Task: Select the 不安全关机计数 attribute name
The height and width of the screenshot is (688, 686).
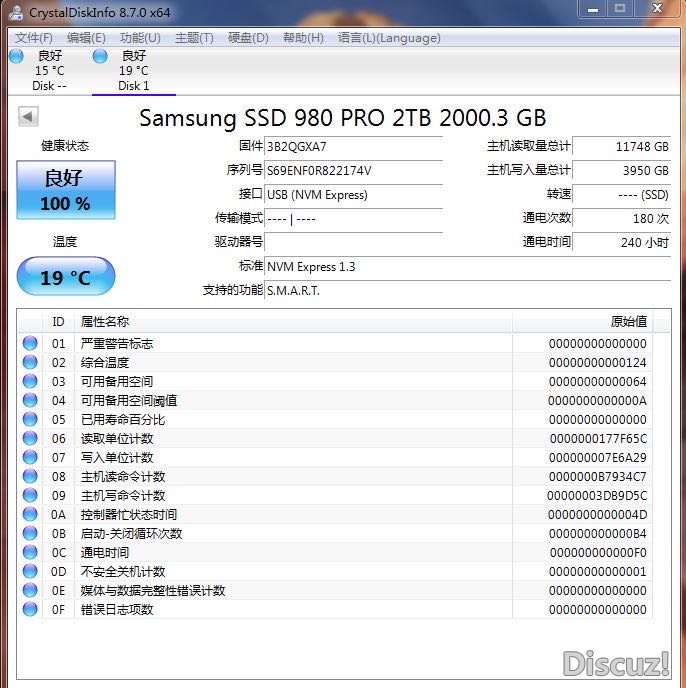Action: 123,572
